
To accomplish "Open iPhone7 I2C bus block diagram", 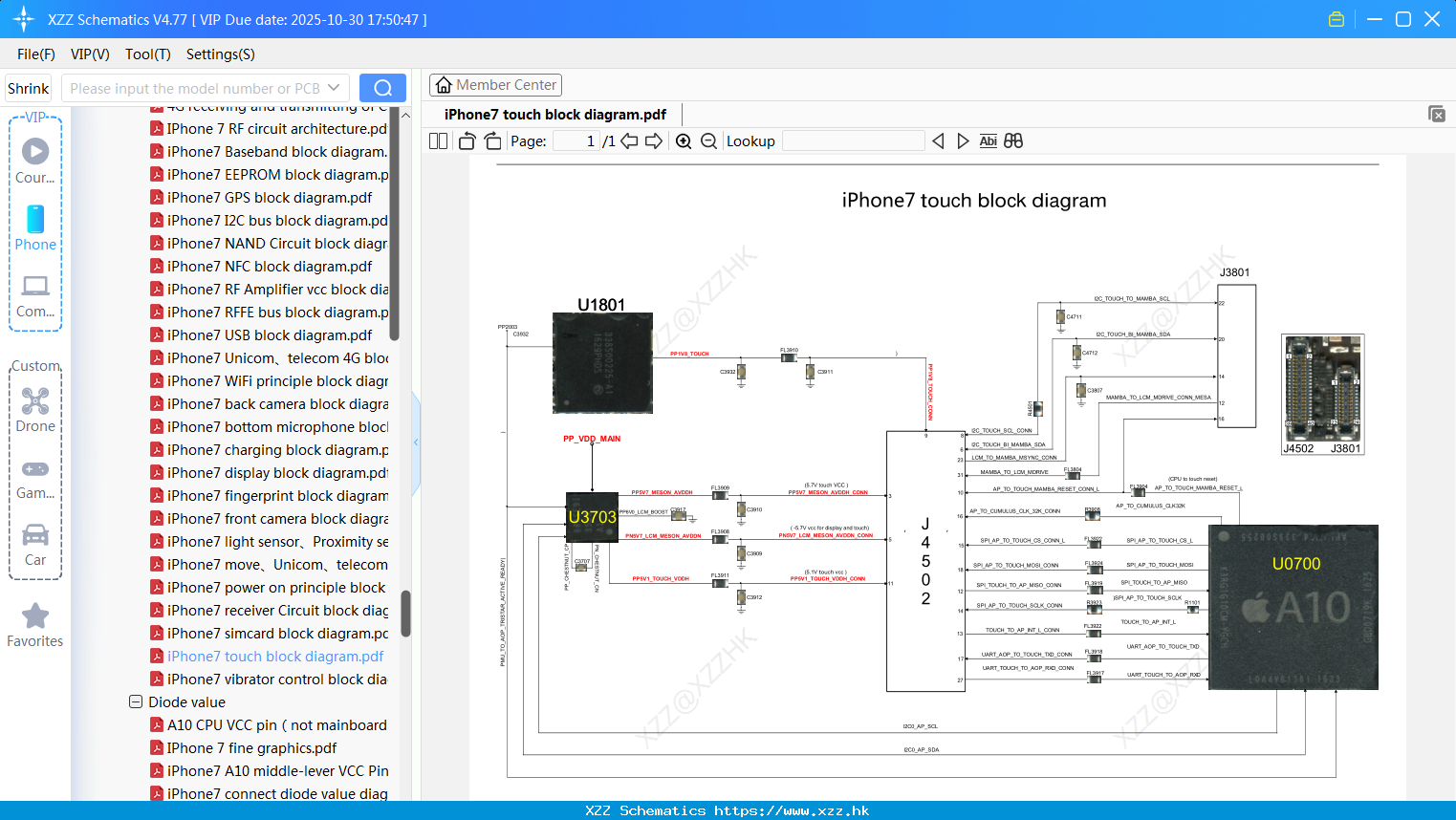I will (x=270, y=220).
